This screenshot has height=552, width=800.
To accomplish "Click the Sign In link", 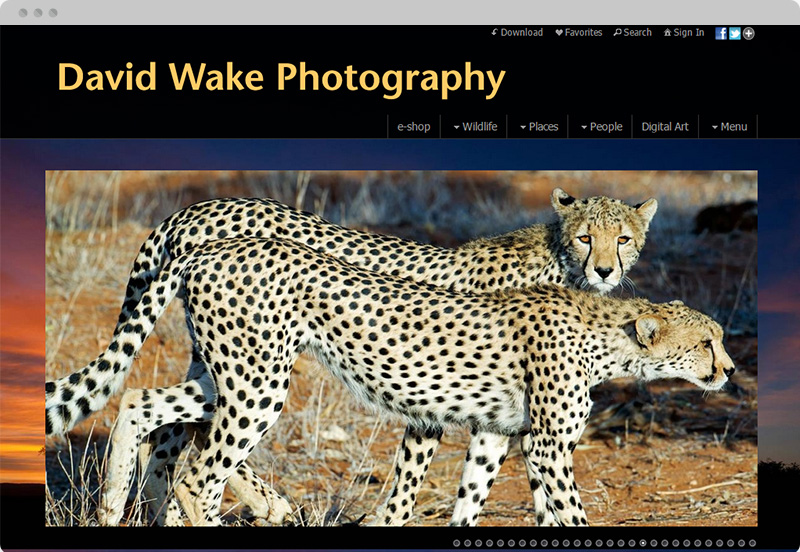I will pyautogui.click(x=684, y=32).
